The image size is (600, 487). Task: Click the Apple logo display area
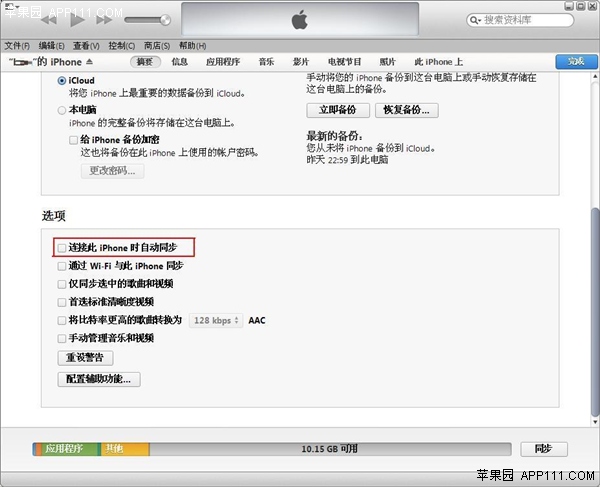tap(300, 19)
